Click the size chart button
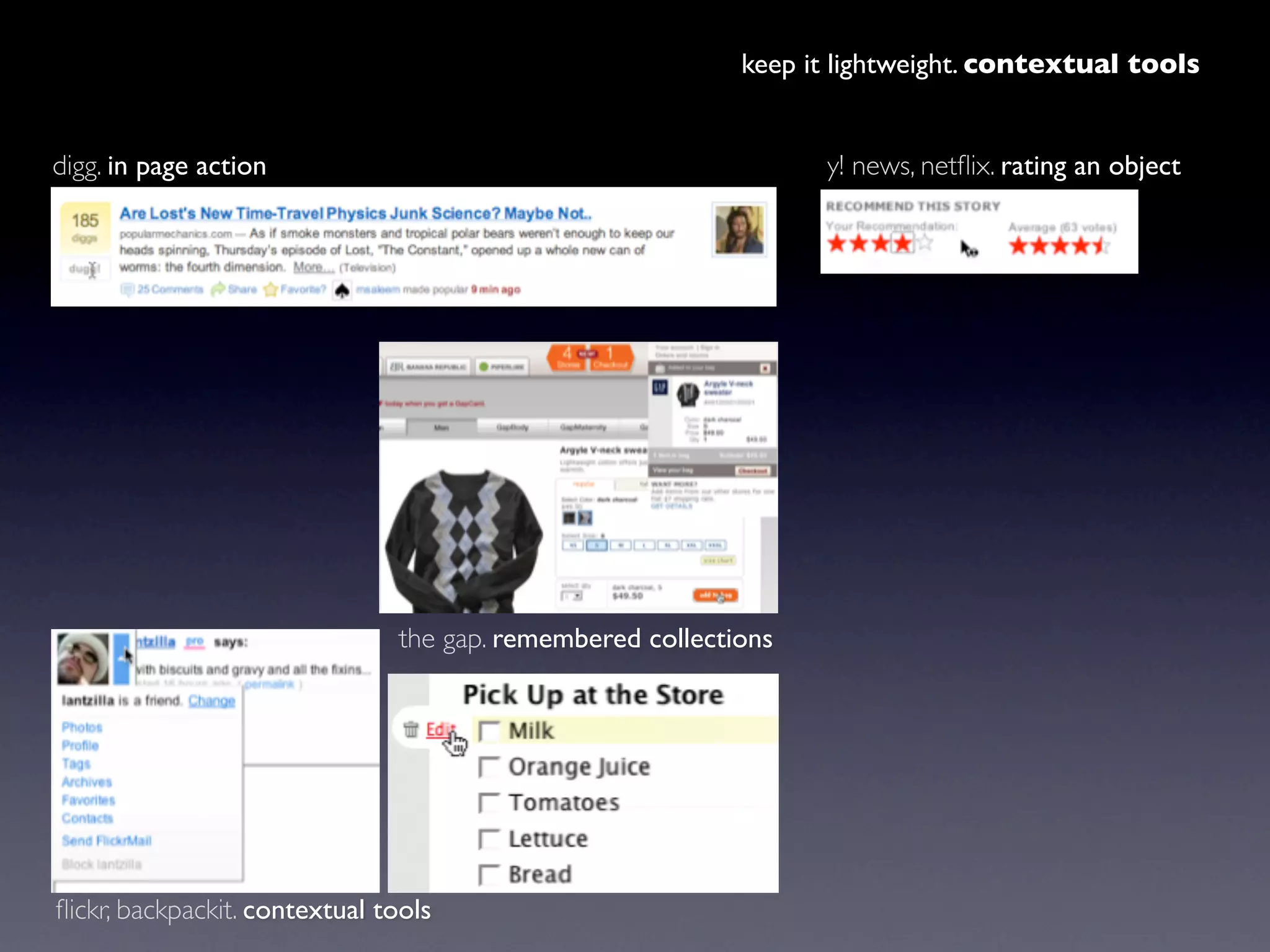The image size is (1270, 952). click(x=718, y=560)
